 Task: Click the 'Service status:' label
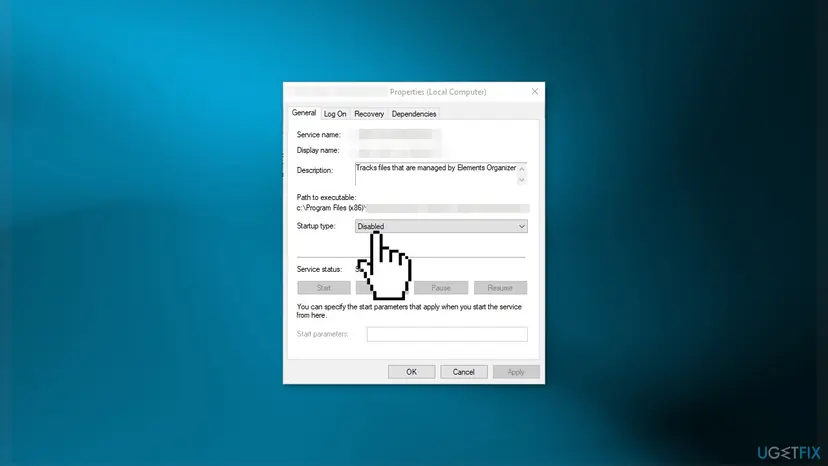(x=319, y=269)
